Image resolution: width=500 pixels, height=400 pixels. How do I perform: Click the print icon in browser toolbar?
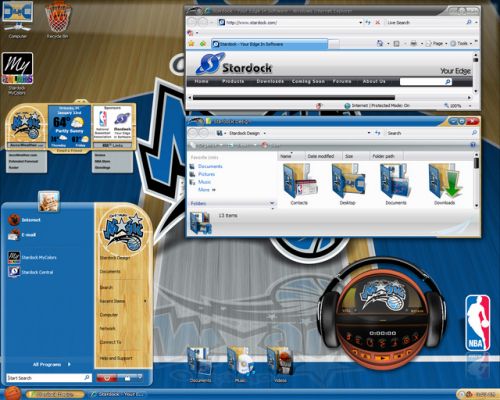click(x=414, y=43)
